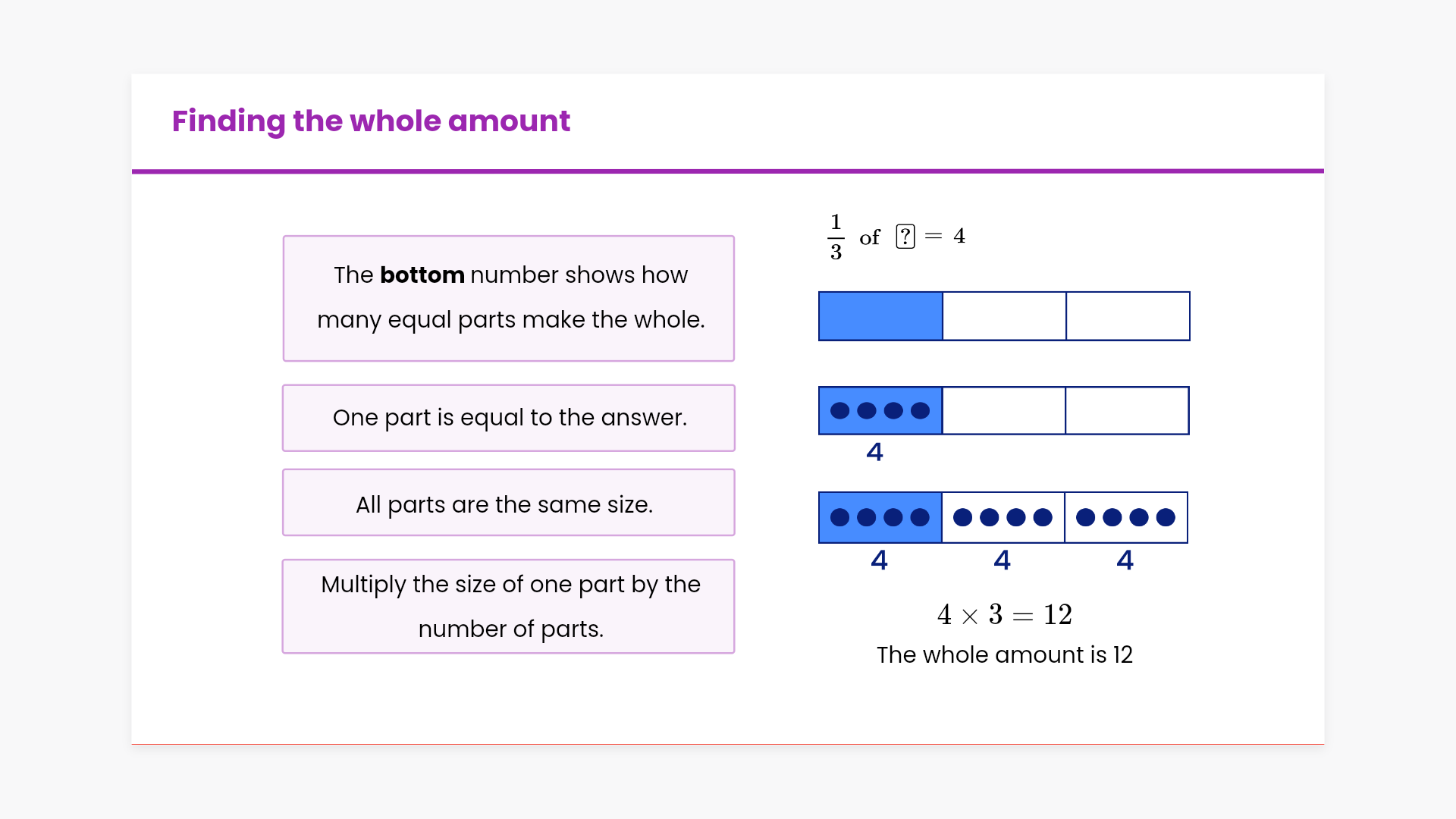
Task: Click the 4 label under the third bar's right segment
Action: 1125,560
